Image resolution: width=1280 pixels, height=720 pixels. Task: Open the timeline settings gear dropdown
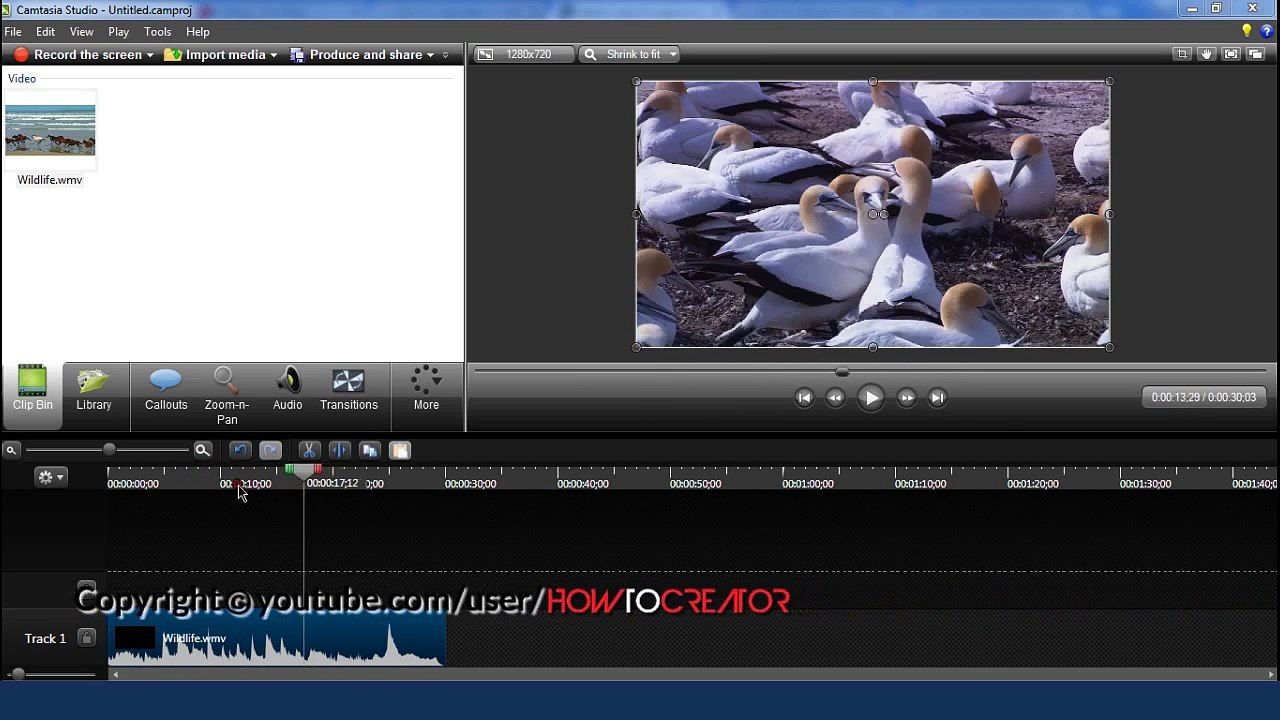tap(50, 478)
